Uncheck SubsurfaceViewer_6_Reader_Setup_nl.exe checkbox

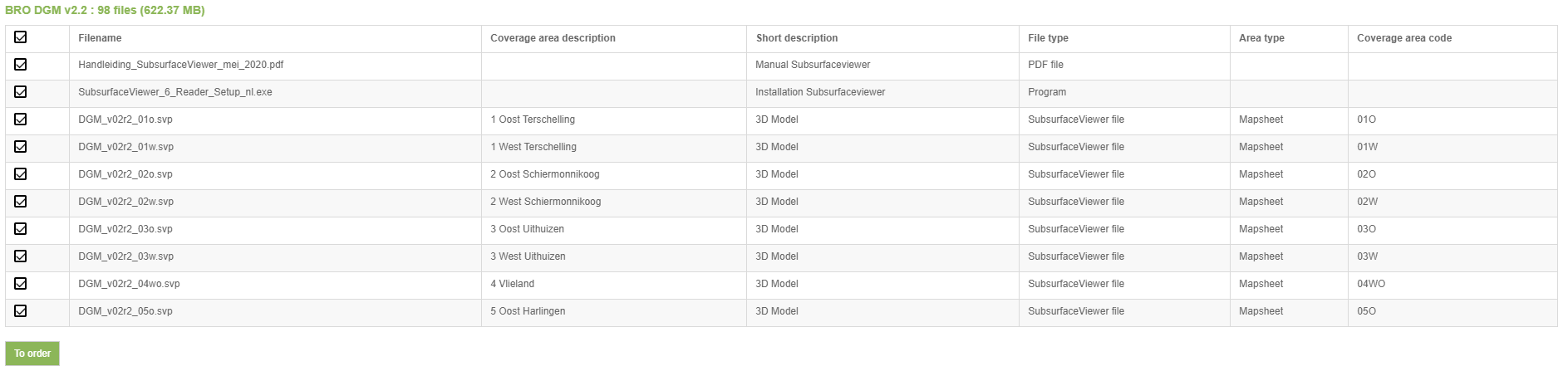click(21, 92)
